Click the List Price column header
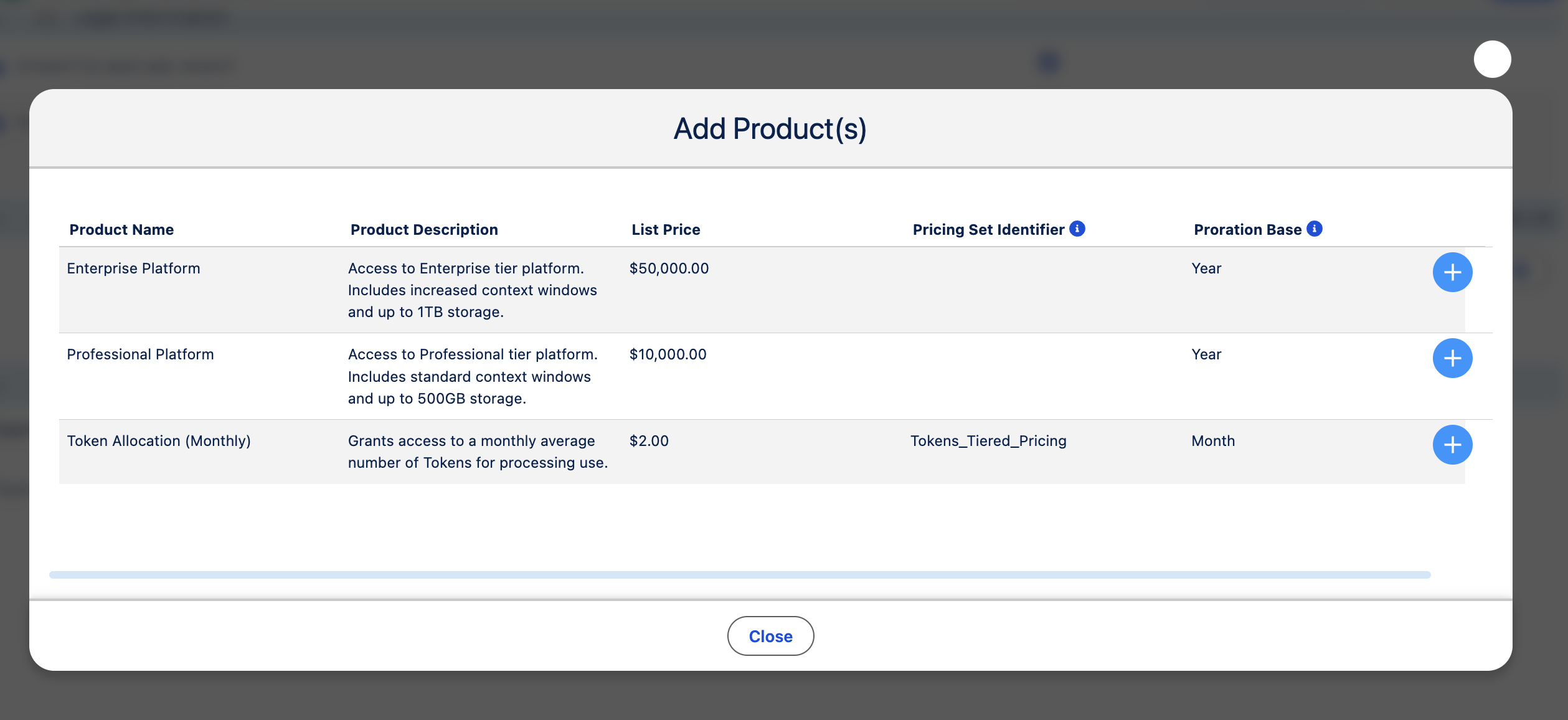Image resolution: width=1568 pixels, height=720 pixels. tap(666, 230)
